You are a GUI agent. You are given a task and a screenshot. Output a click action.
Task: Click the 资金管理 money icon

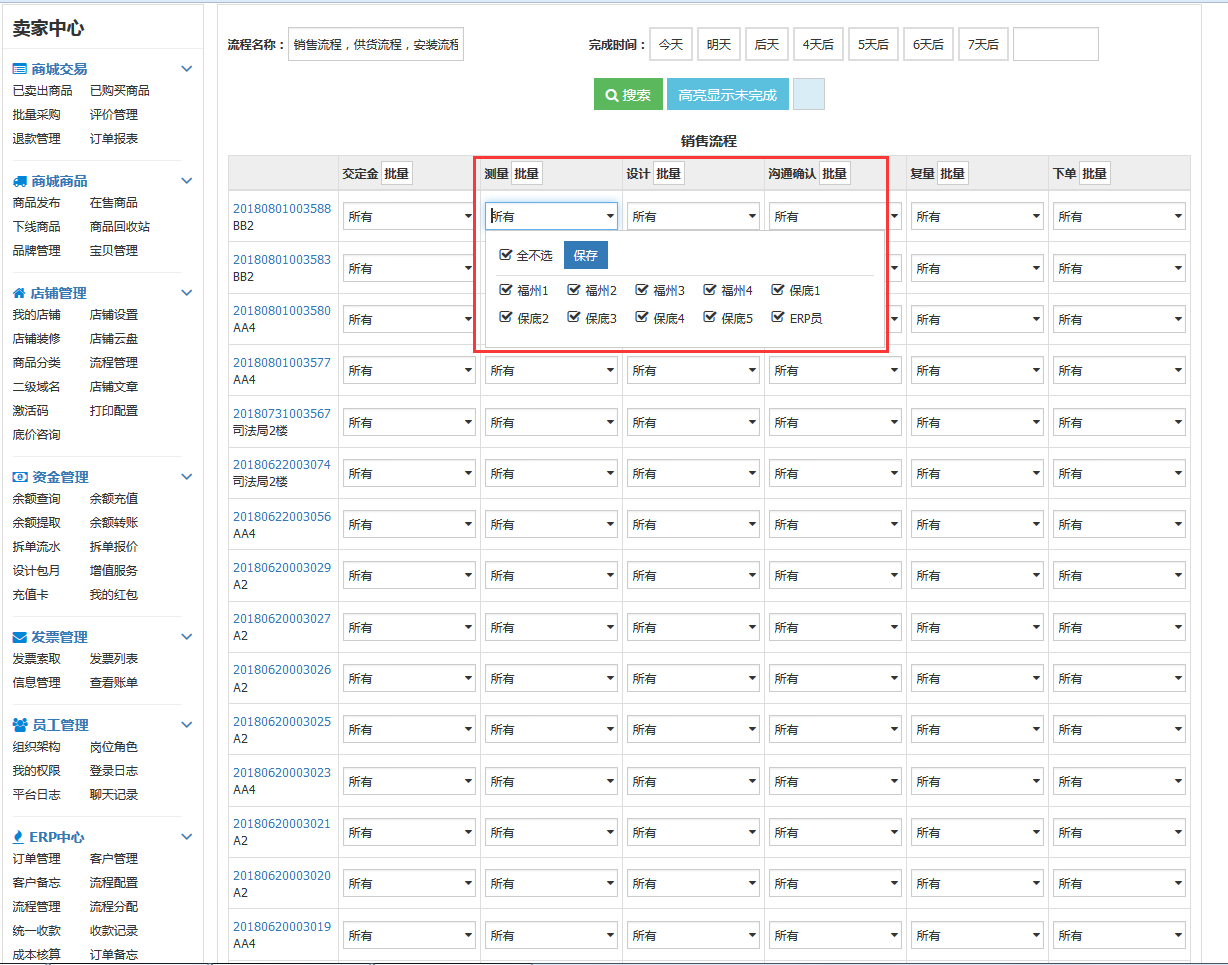(x=19, y=477)
